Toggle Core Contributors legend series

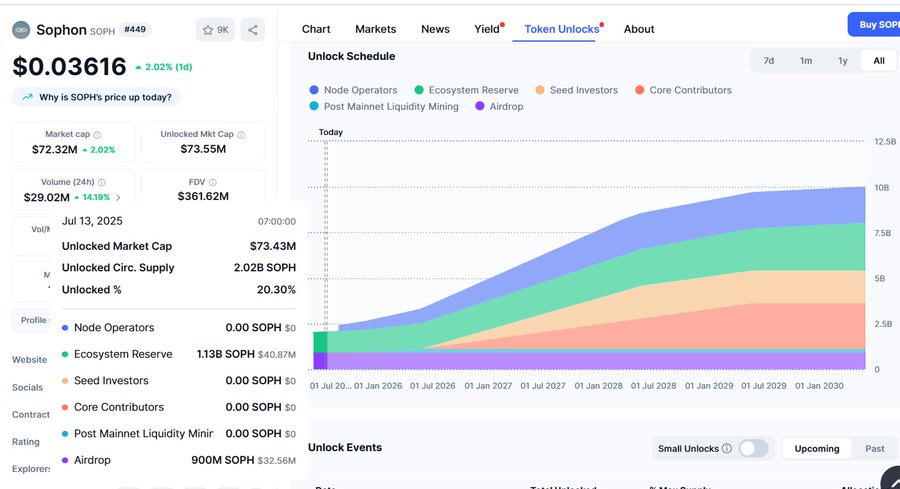[683, 90]
